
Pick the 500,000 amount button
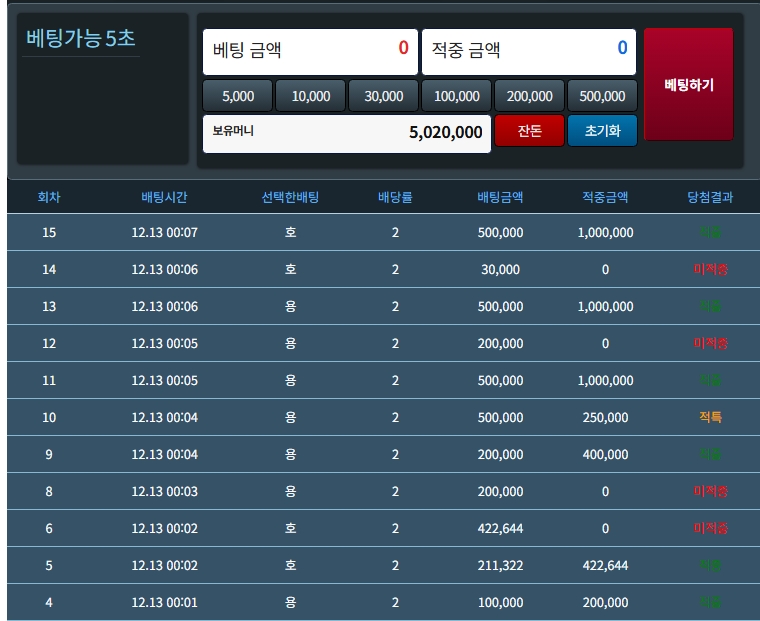[x=602, y=96]
